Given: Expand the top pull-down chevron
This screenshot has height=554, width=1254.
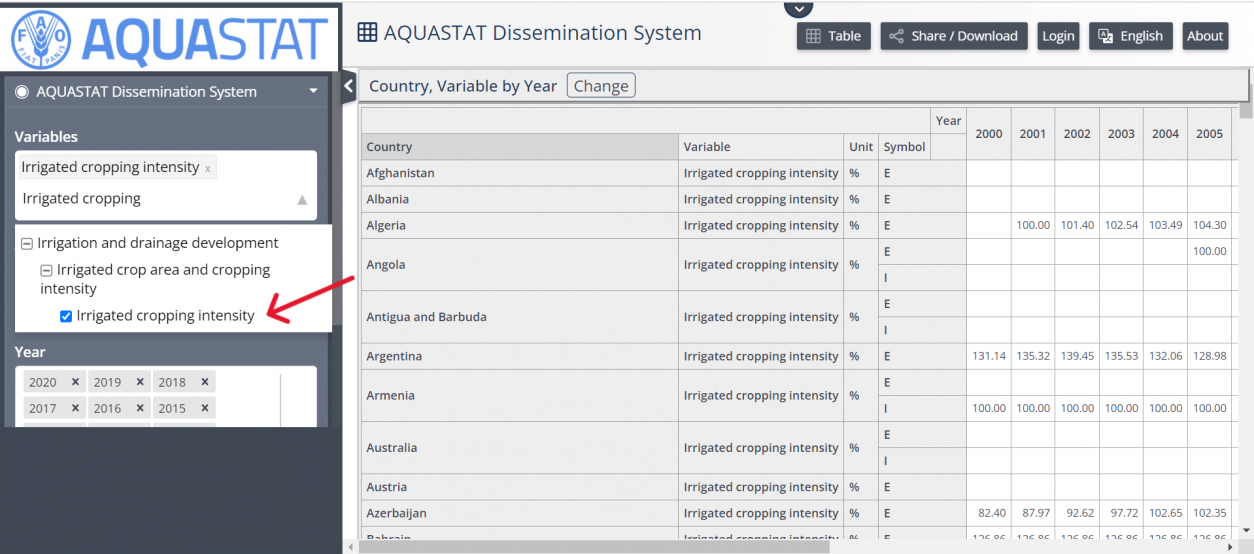Looking at the screenshot, I should click(798, 9).
